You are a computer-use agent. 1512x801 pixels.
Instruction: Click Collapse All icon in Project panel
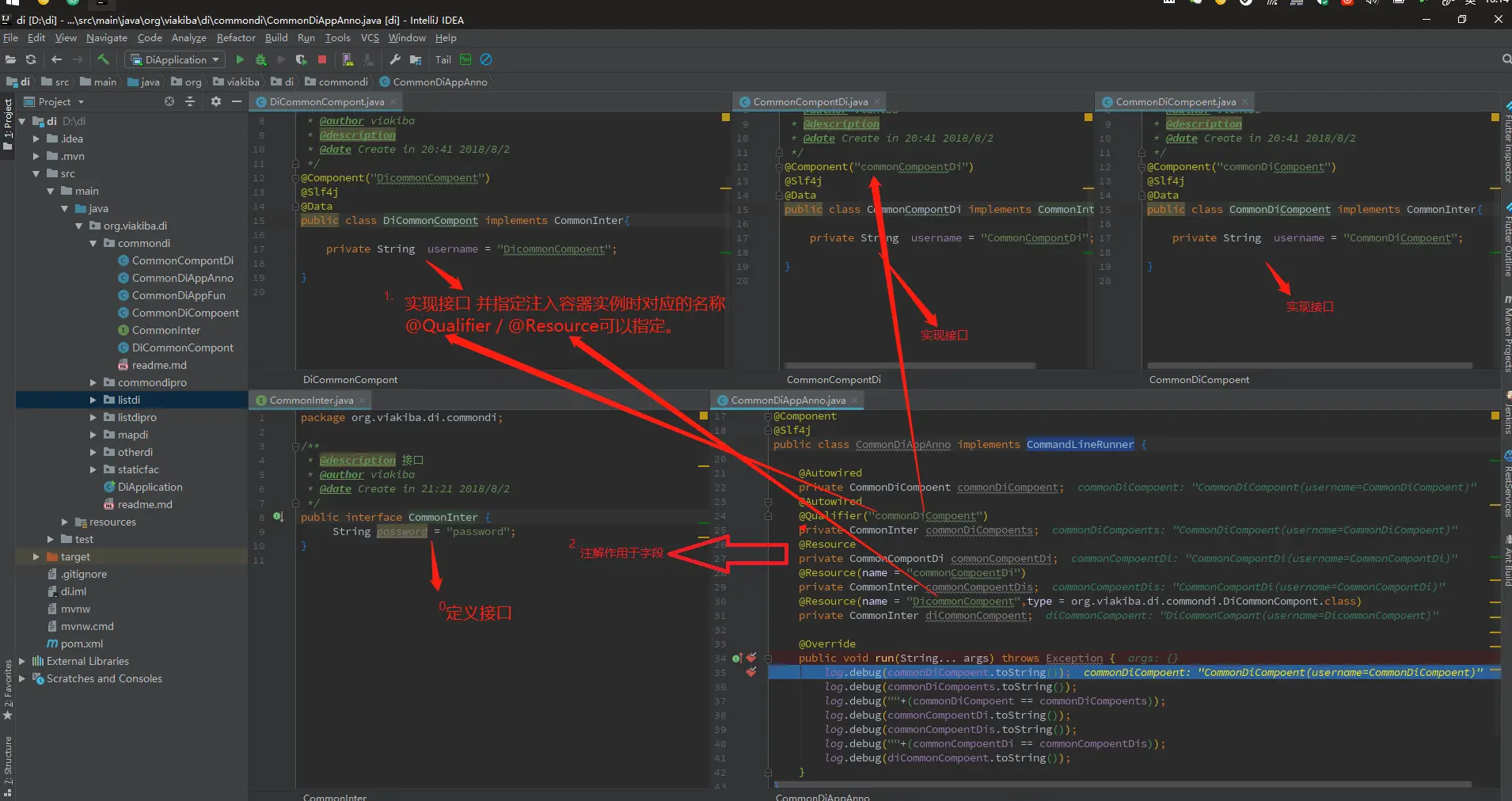pyautogui.click(x=190, y=101)
